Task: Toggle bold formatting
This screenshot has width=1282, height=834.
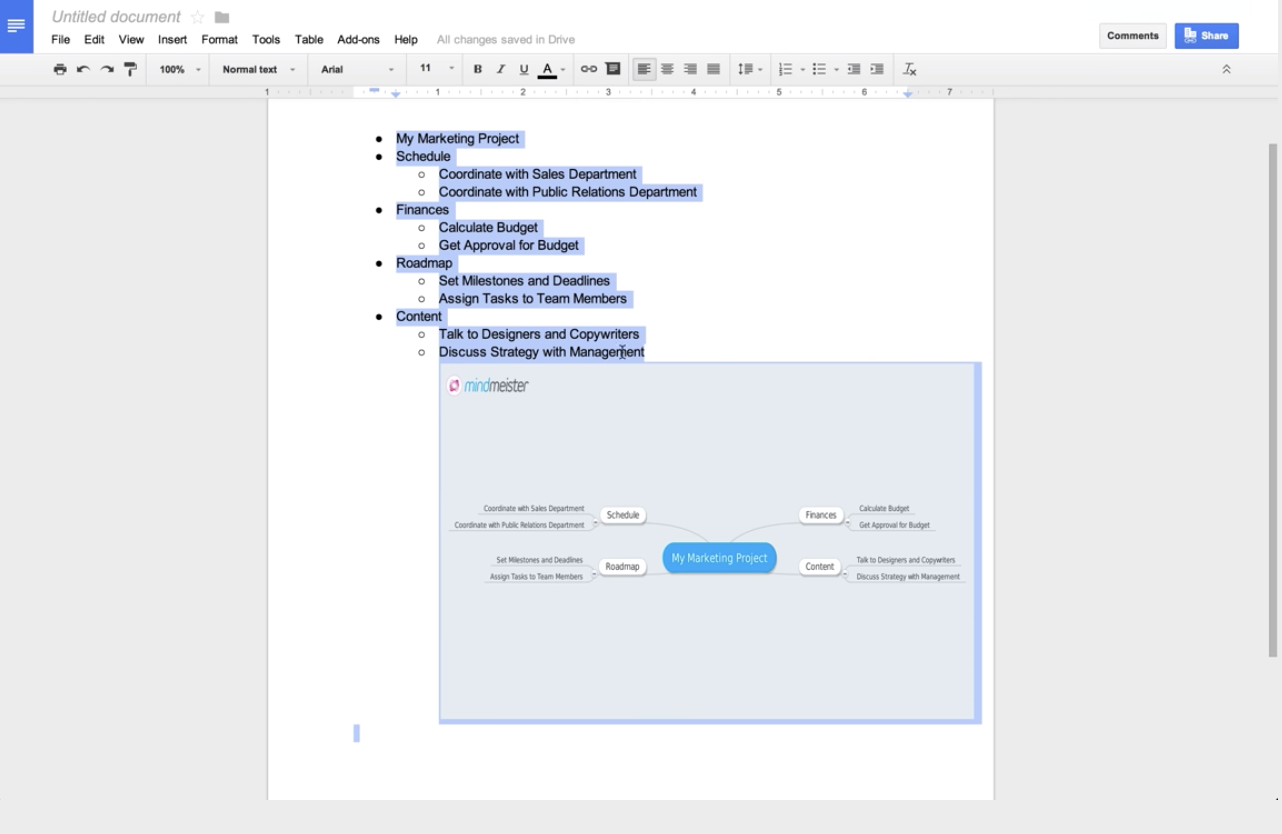Action: click(478, 69)
